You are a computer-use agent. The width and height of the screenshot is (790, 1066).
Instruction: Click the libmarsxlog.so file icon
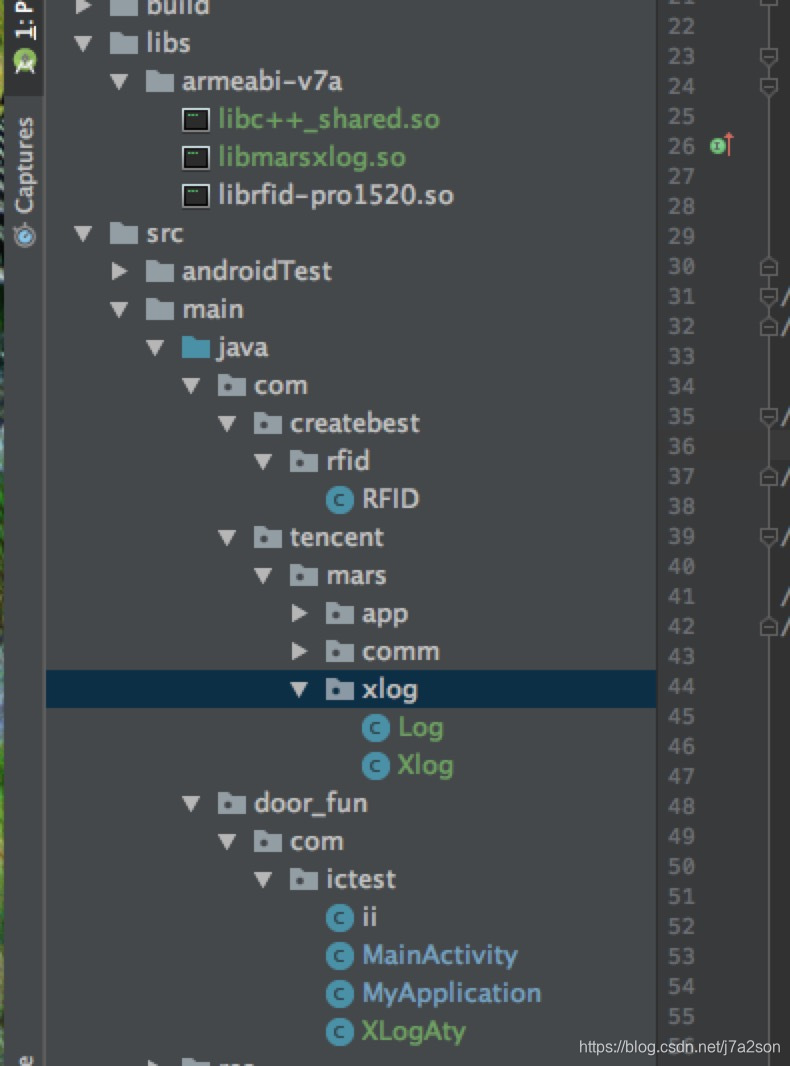pos(196,158)
